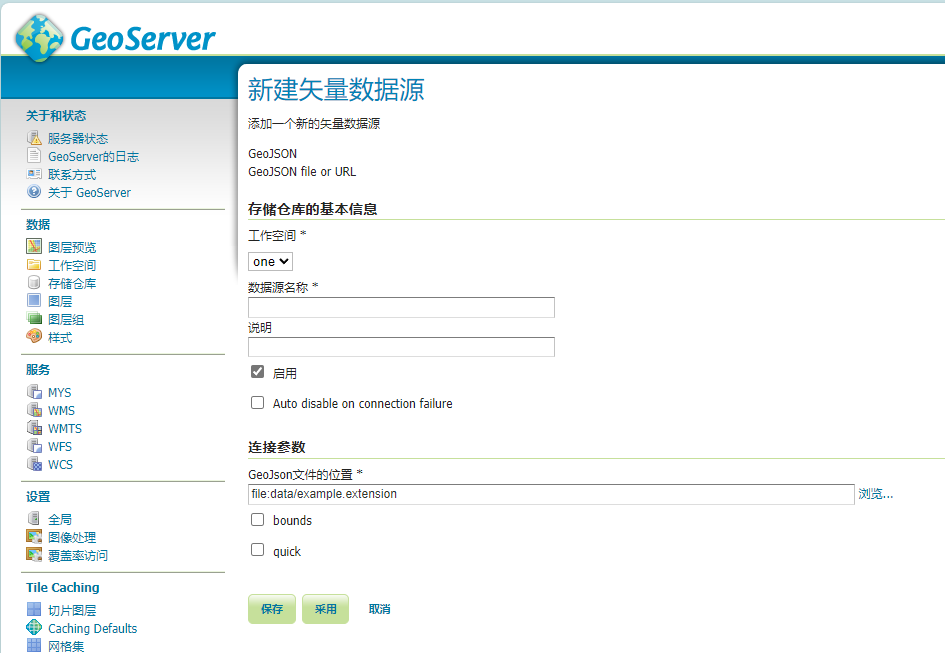Click the 新建矢量数据源 page heading
The width and height of the screenshot is (945, 653).
click(336, 89)
